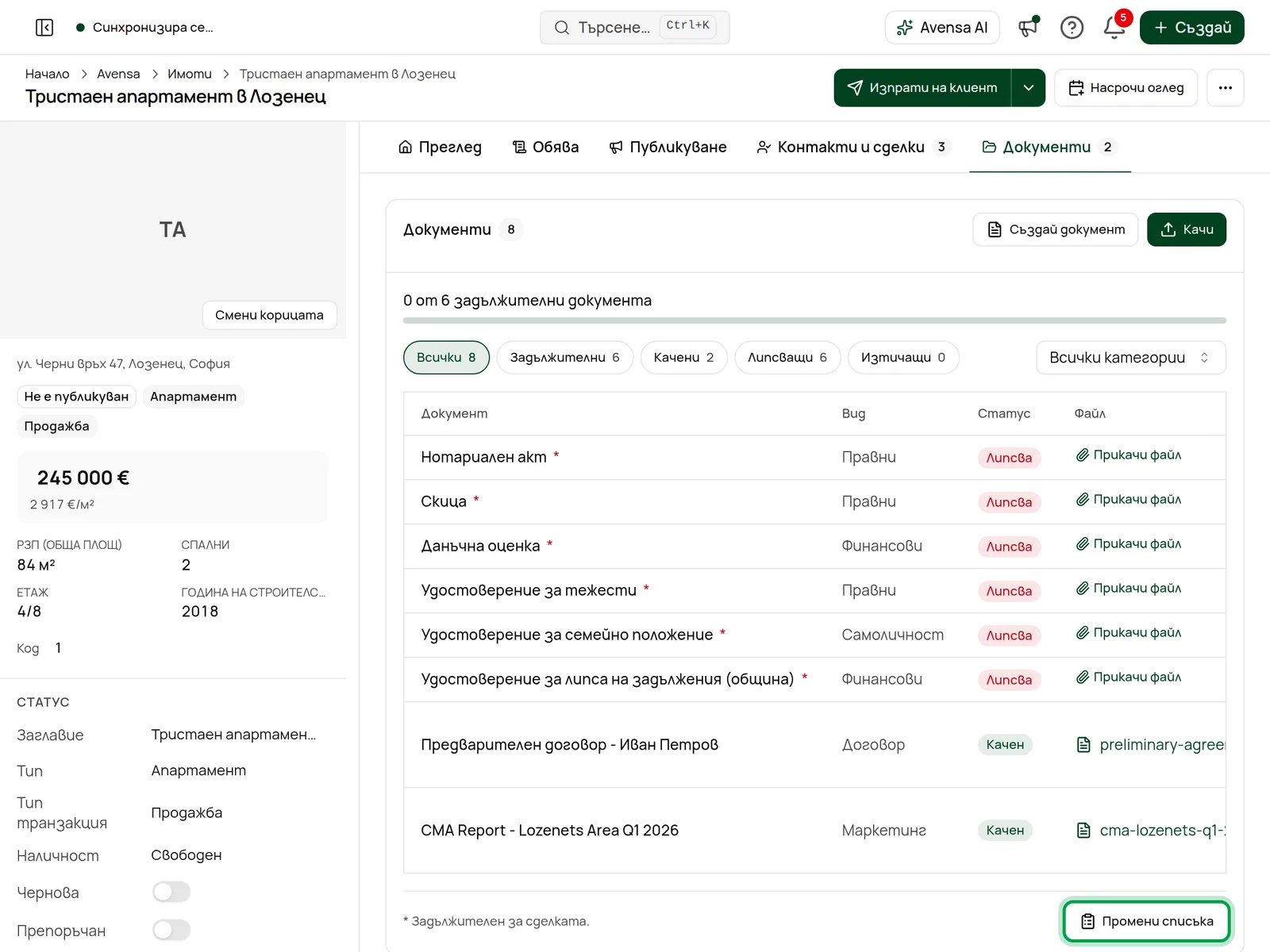Open the Всички категории dropdown
Image resolution: width=1270 pixels, height=952 pixels.
click(1130, 358)
